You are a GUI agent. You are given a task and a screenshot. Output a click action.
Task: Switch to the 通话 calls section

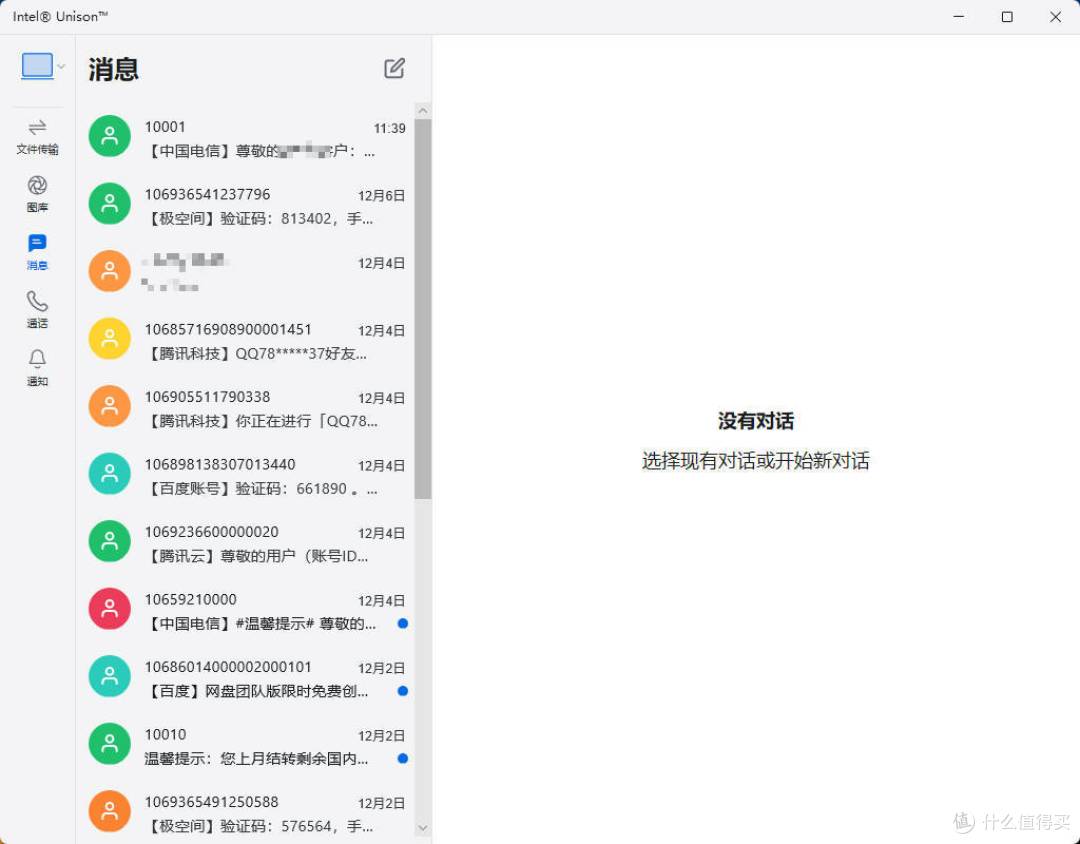(x=37, y=309)
